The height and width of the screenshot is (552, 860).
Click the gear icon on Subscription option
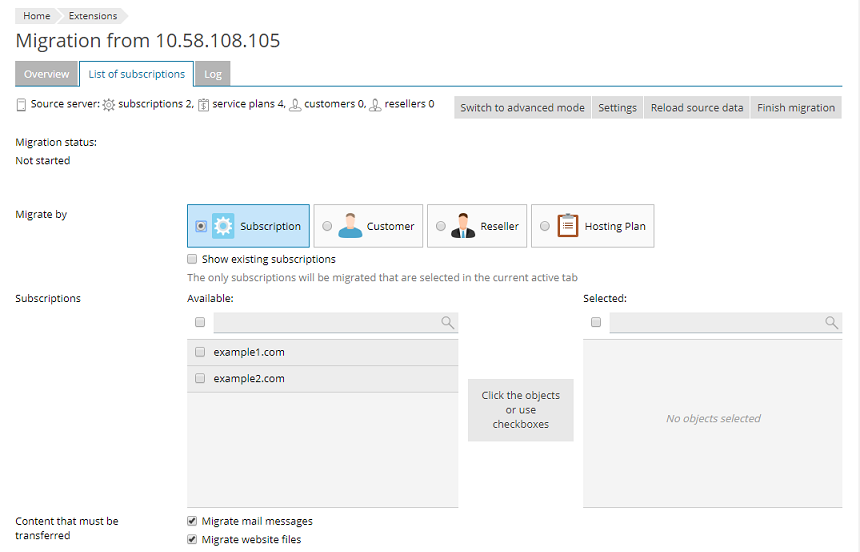(x=223, y=226)
